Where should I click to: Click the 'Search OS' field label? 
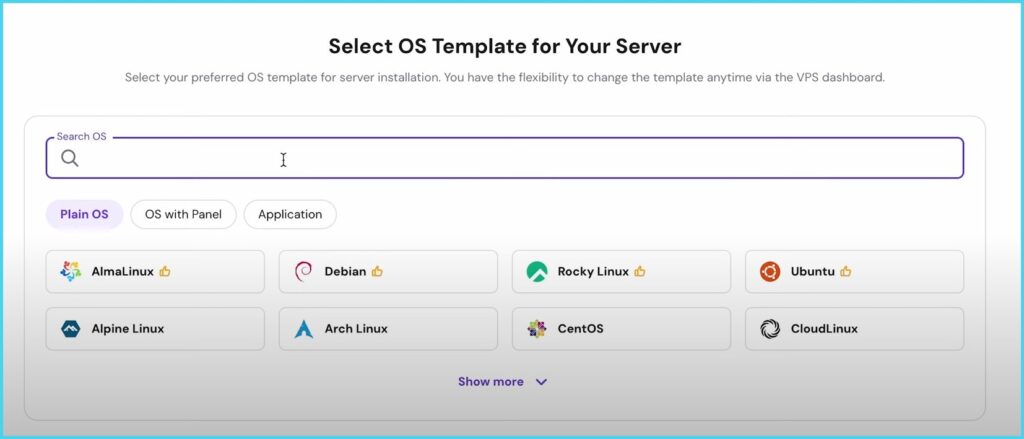tap(82, 137)
